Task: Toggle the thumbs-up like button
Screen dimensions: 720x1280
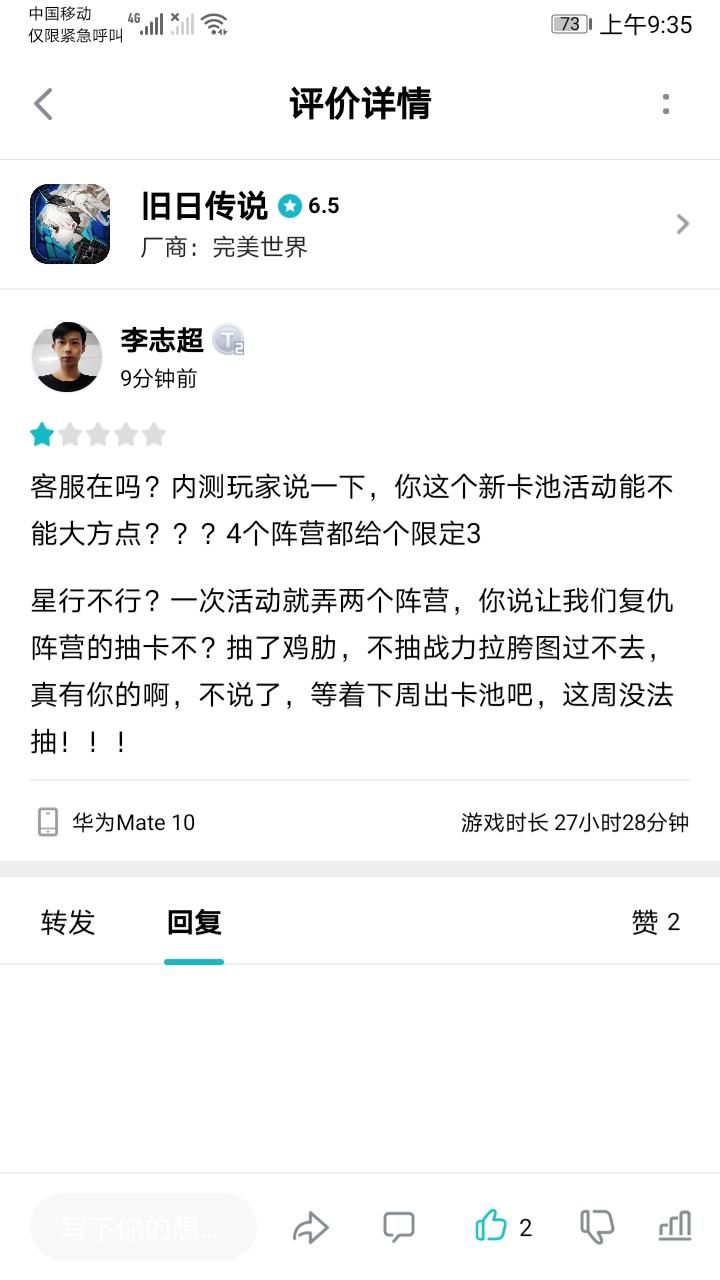Action: [x=491, y=1226]
